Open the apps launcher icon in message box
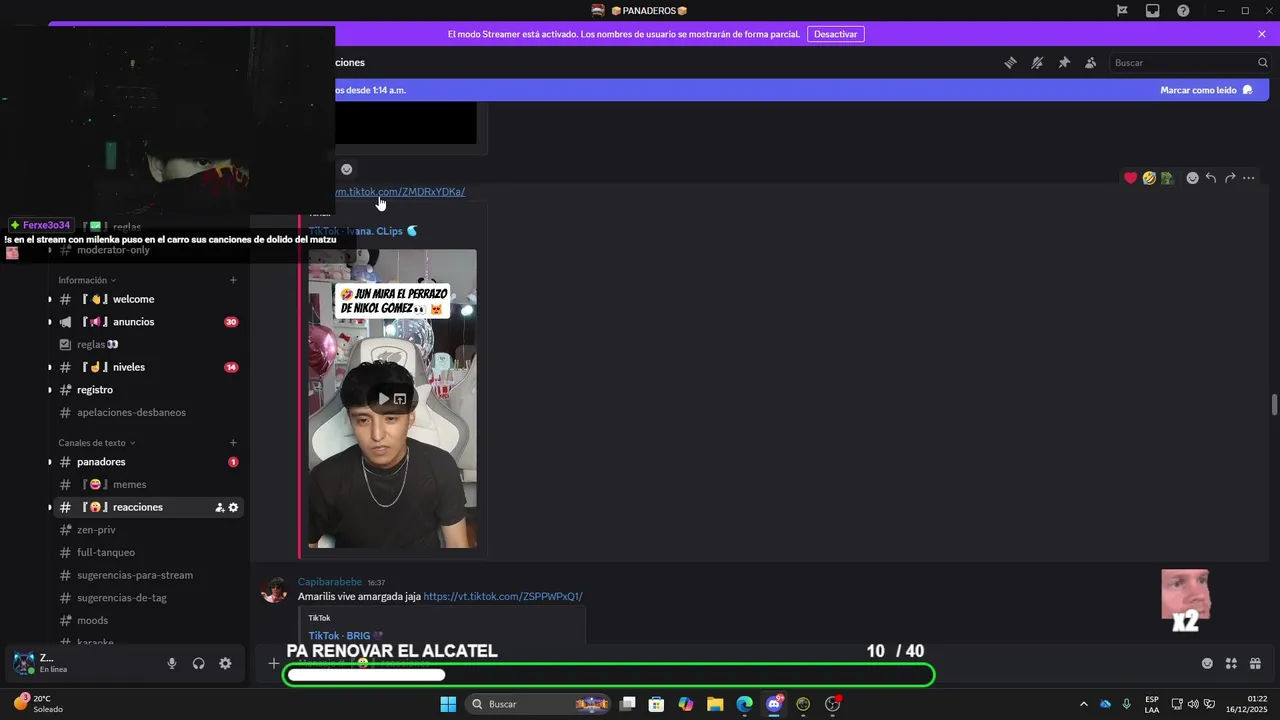The width and height of the screenshot is (1280, 720). tap(1231, 663)
